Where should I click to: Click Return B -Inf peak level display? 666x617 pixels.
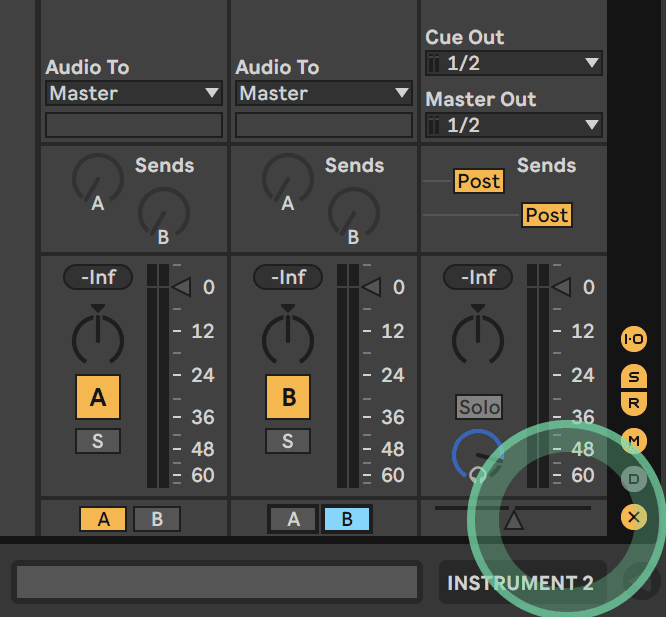(288, 277)
